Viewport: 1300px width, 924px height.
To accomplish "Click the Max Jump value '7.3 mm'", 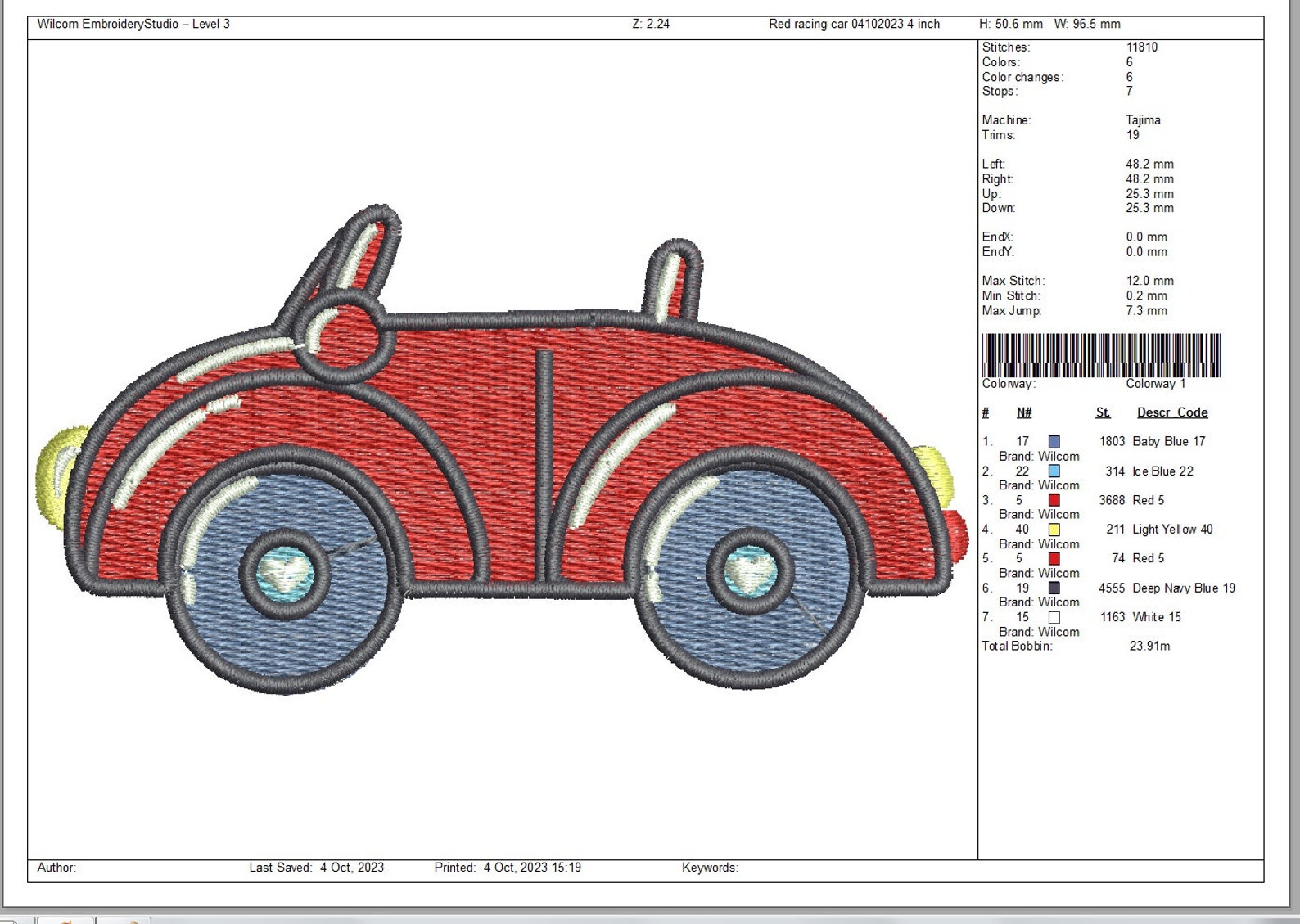I will (x=1146, y=310).
